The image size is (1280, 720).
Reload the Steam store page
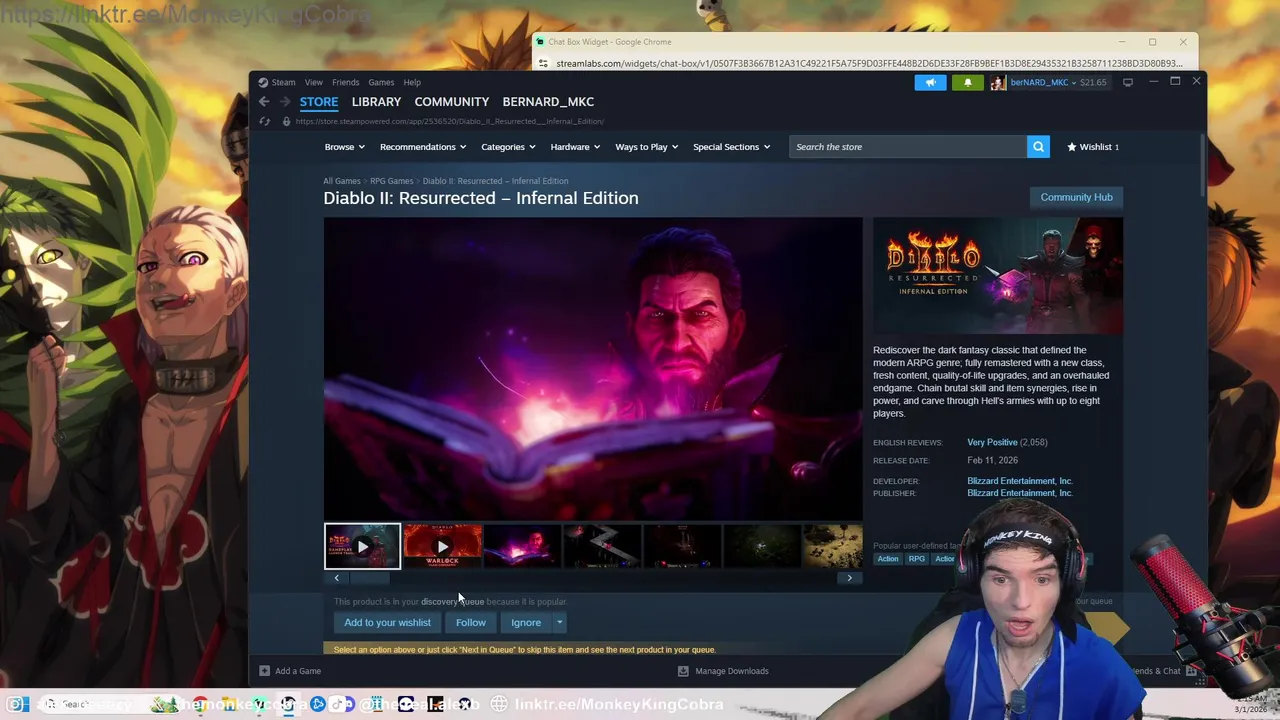pyautogui.click(x=264, y=121)
